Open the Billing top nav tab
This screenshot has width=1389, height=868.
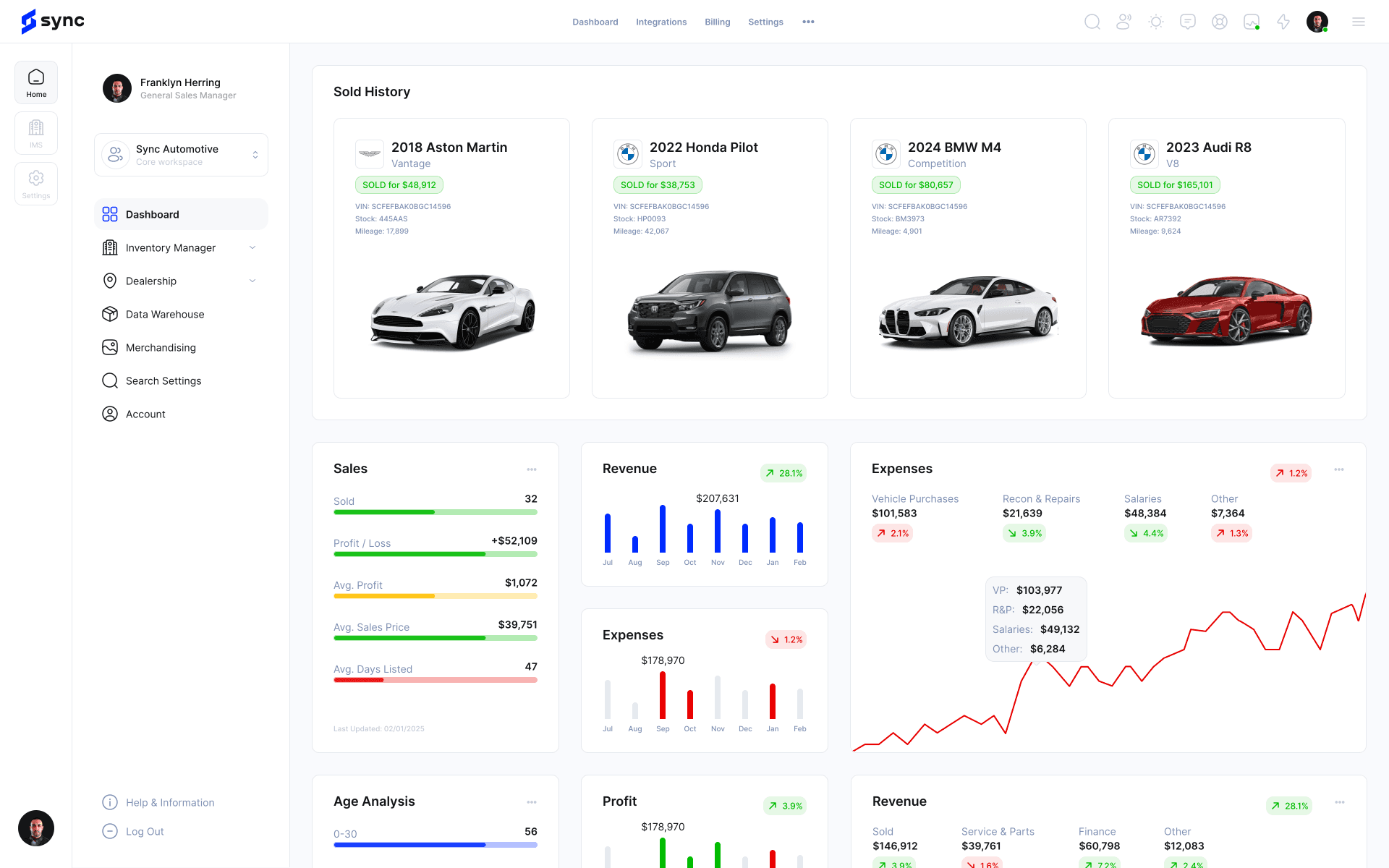pyautogui.click(x=718, y=22)
